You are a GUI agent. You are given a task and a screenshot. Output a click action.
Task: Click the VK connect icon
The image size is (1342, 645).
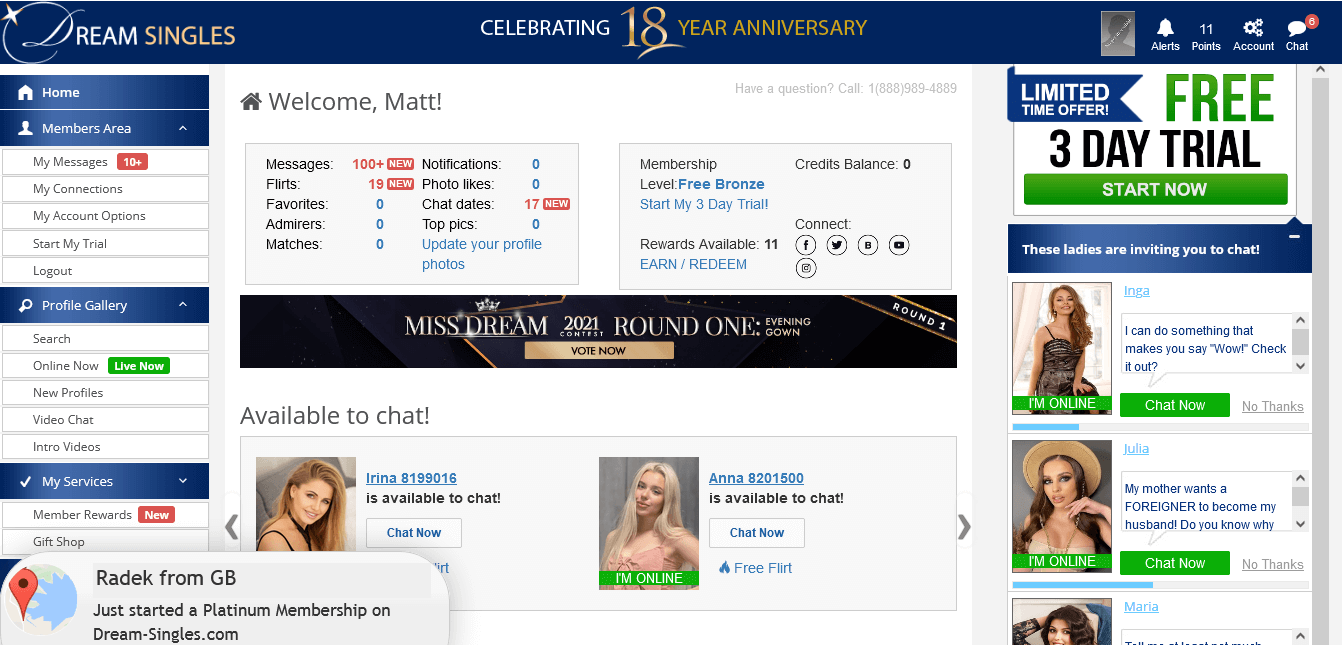click(x=868, y=245)
